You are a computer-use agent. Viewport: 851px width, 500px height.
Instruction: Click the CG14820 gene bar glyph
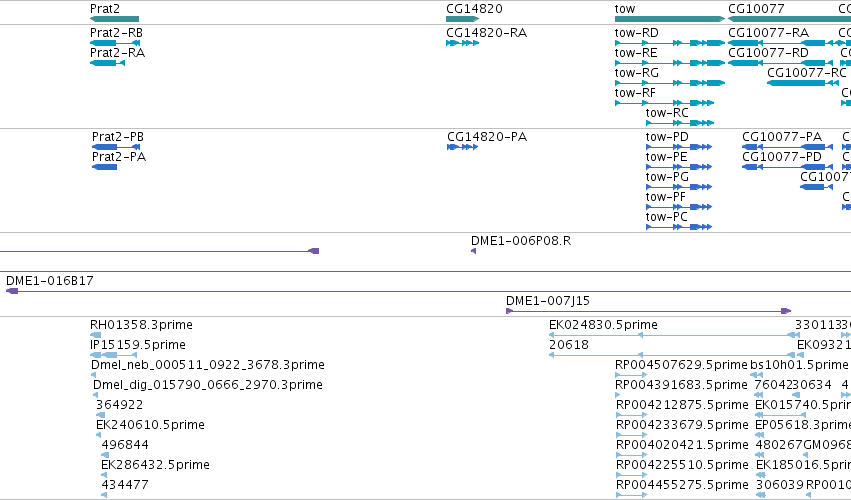coord(462,19)
